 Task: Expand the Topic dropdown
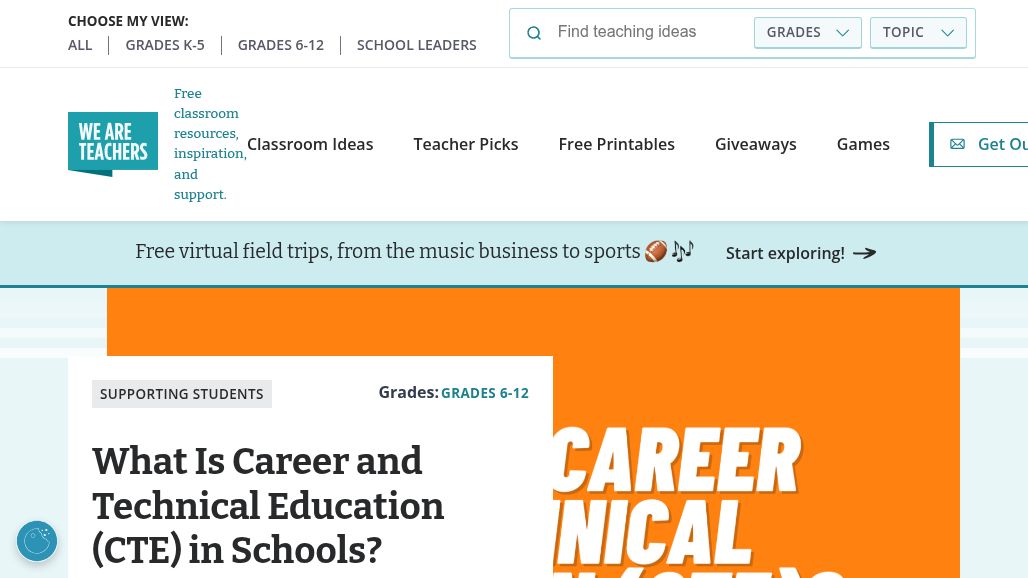point(918,32)
